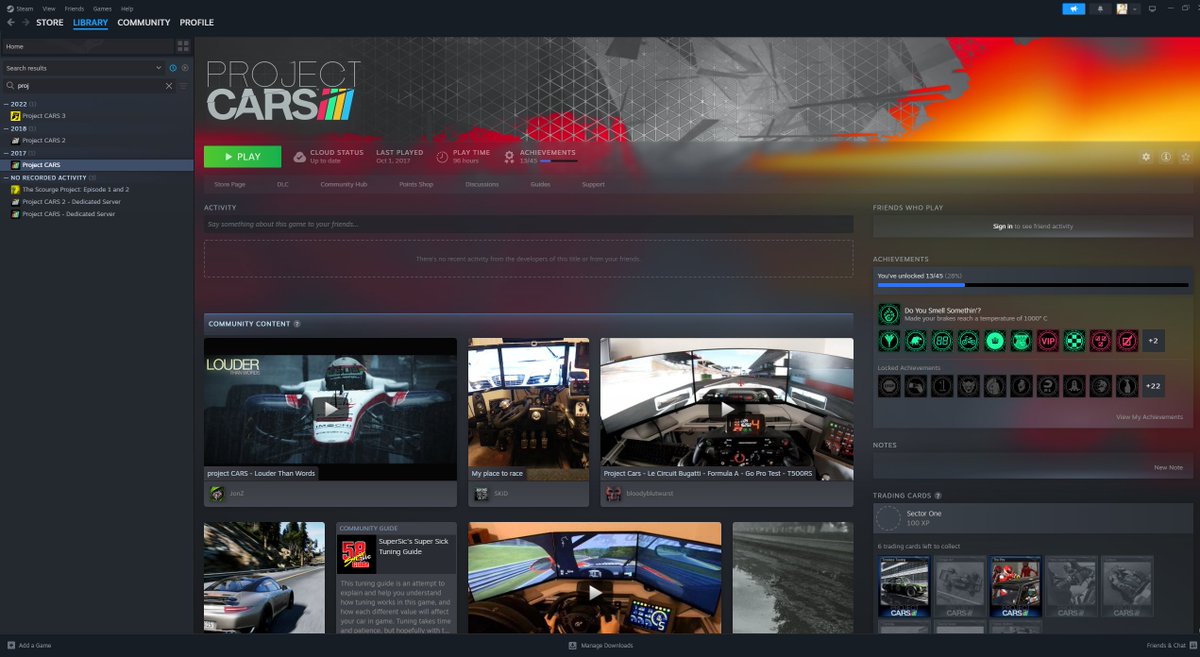Open the Store Page link
The height and width of the screenshot is (657, 1200).
coord(230,184)
